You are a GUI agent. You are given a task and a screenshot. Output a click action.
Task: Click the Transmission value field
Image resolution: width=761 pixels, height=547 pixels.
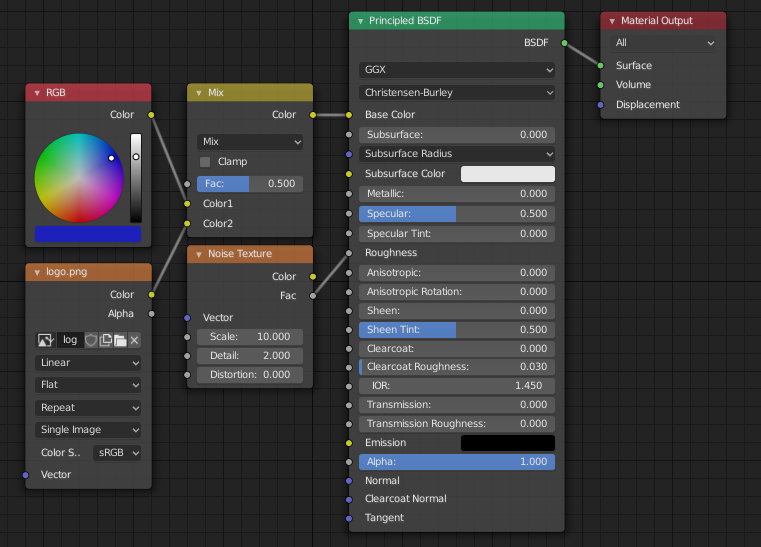point(457,405)
